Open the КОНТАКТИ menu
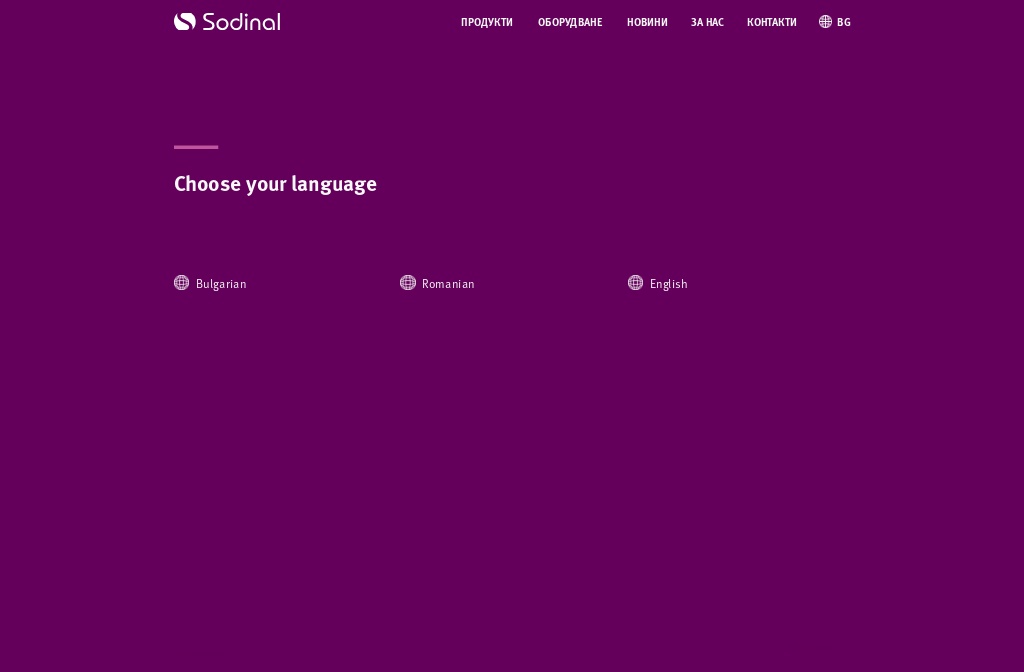 (x=771, y=22)
